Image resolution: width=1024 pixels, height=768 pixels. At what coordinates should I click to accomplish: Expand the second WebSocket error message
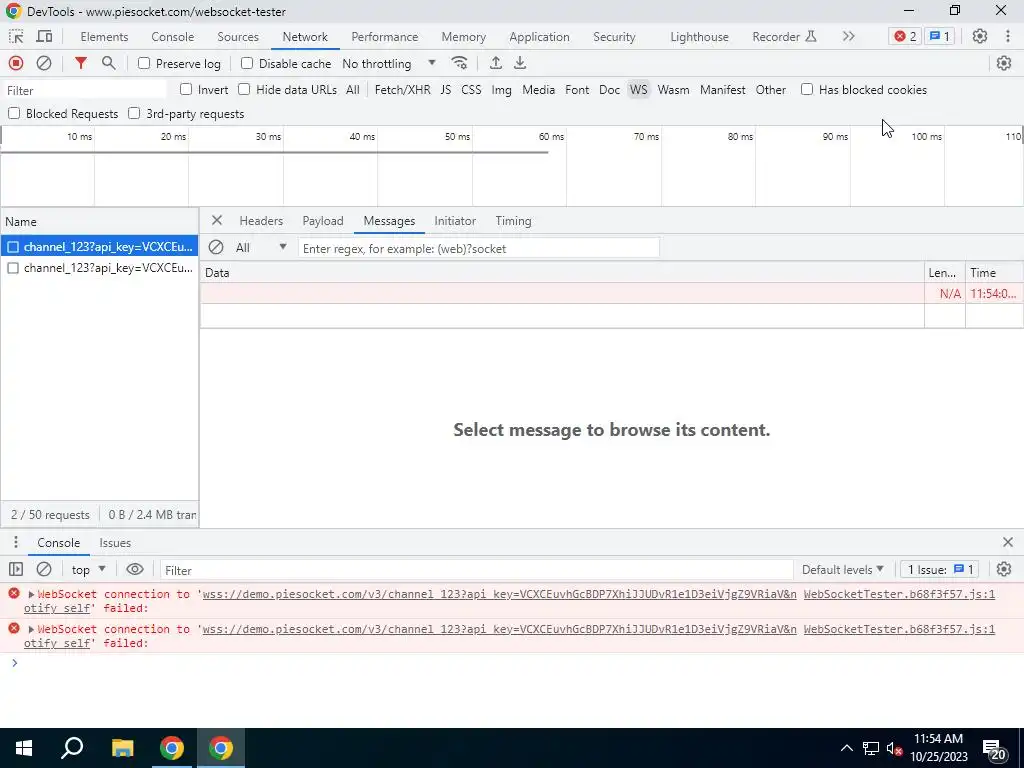click(31, 630)
